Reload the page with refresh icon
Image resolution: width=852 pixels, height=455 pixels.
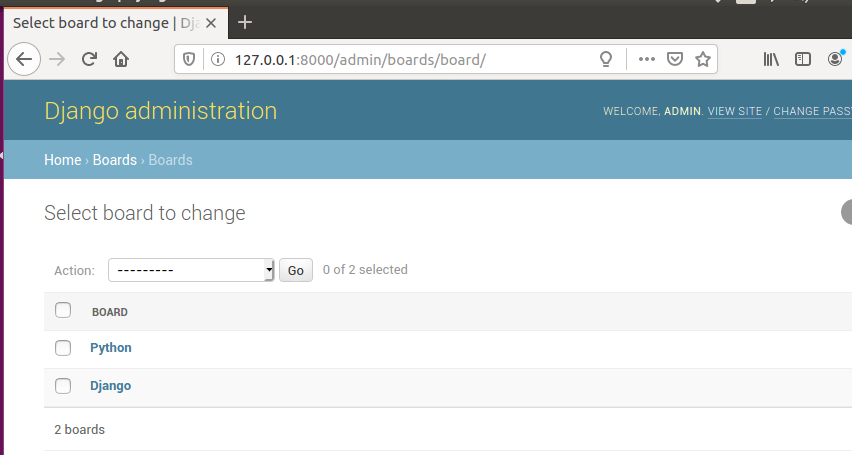89,59
